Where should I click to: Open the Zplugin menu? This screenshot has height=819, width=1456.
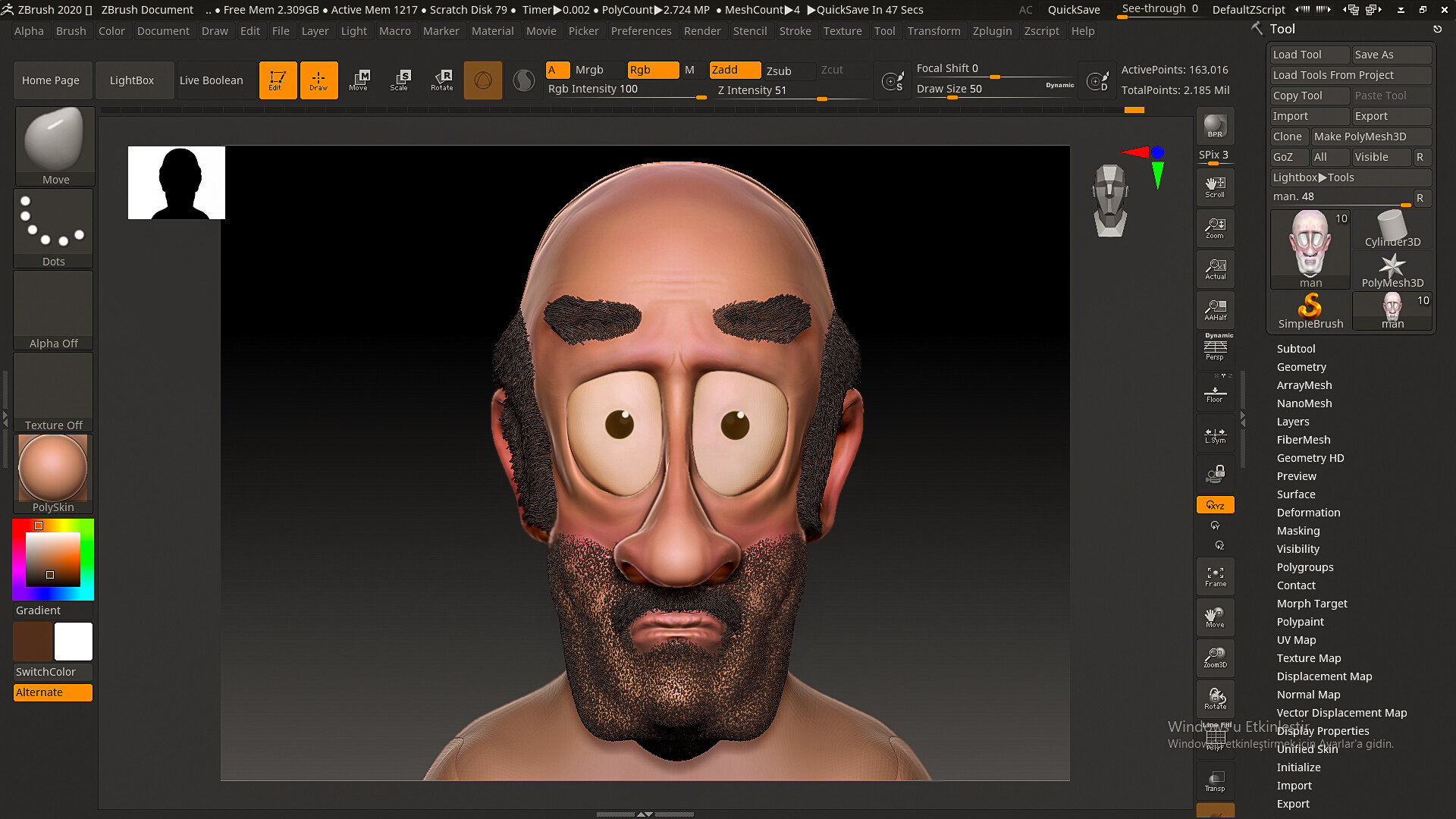992,31
